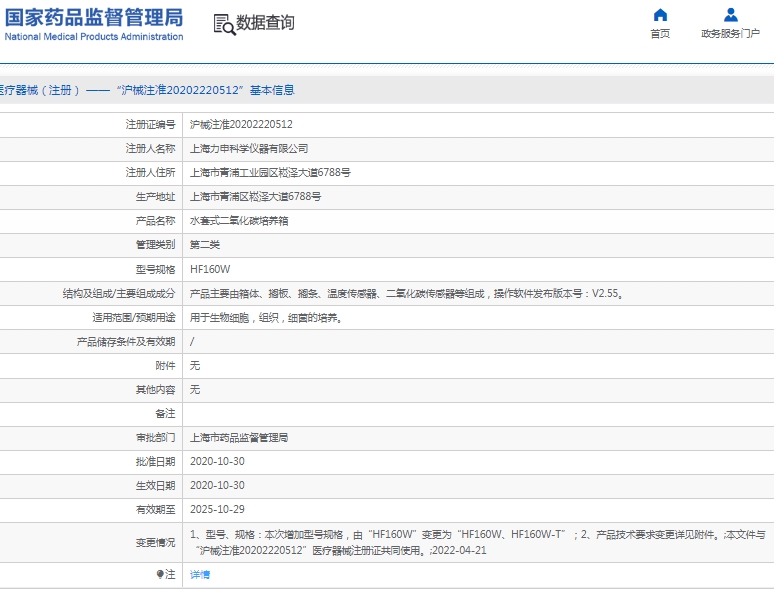Click the 注册人住所 row label
774x592 pixels.
tap(151, 173)
